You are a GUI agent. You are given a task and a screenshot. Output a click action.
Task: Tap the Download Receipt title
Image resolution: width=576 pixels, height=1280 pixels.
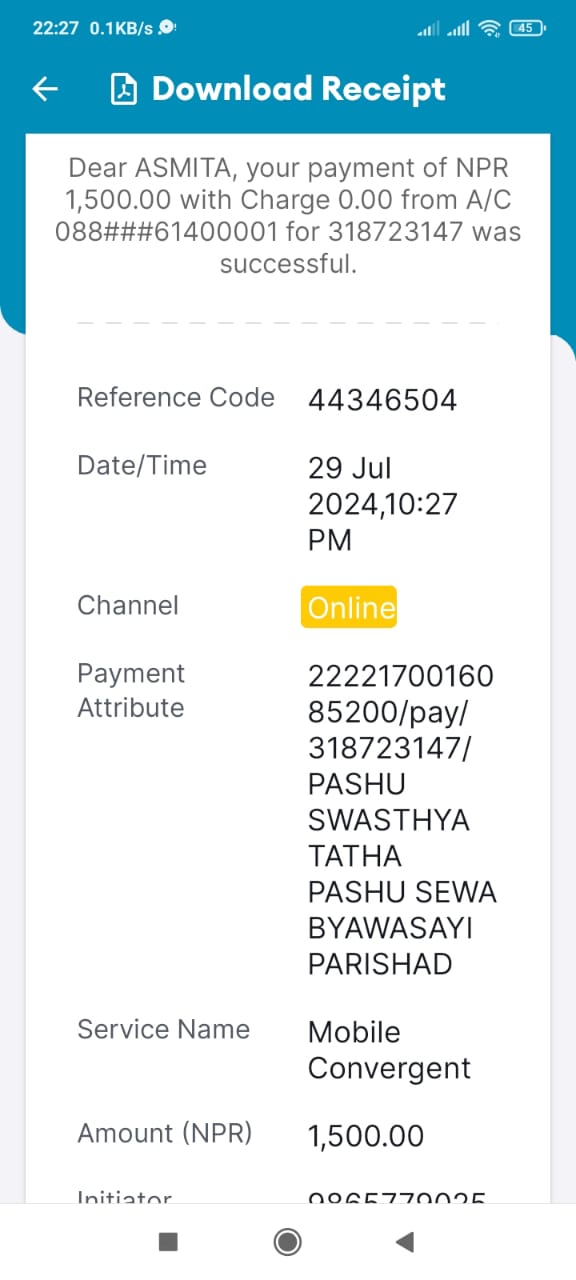pyautogui.click(x=298, y=89)
